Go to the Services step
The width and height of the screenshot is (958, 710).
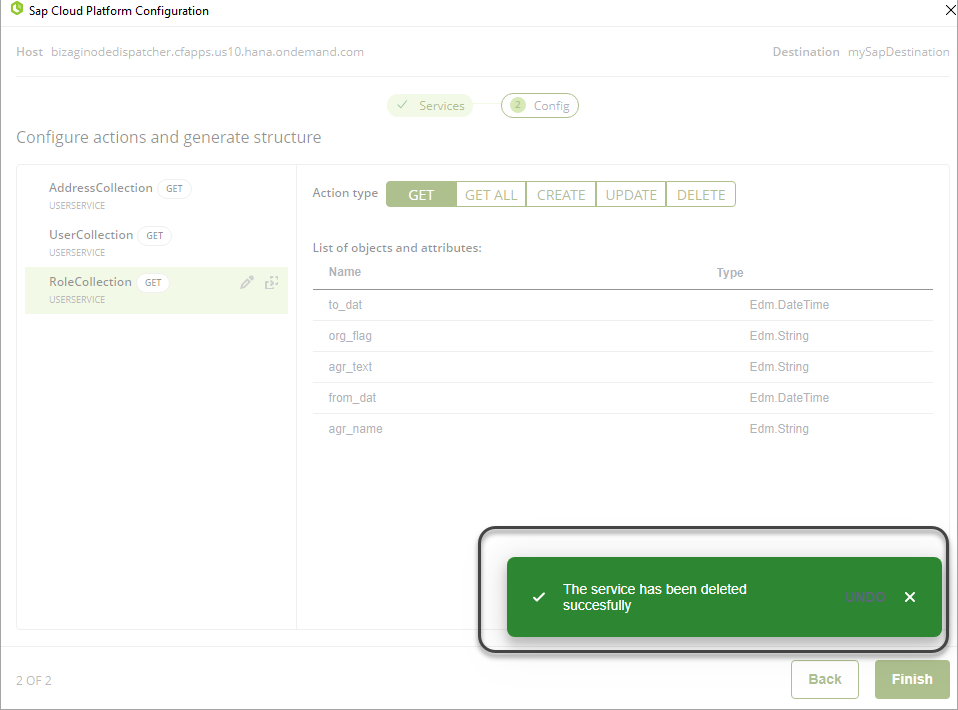tap(430, 106)
